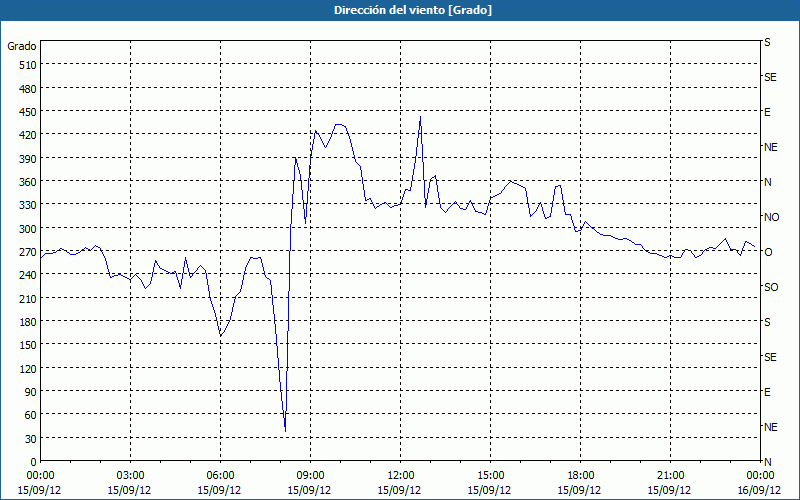Select the 'N' compass label at the 360 gridline
Screen dimensions: 800x500
tap(767, 182)
